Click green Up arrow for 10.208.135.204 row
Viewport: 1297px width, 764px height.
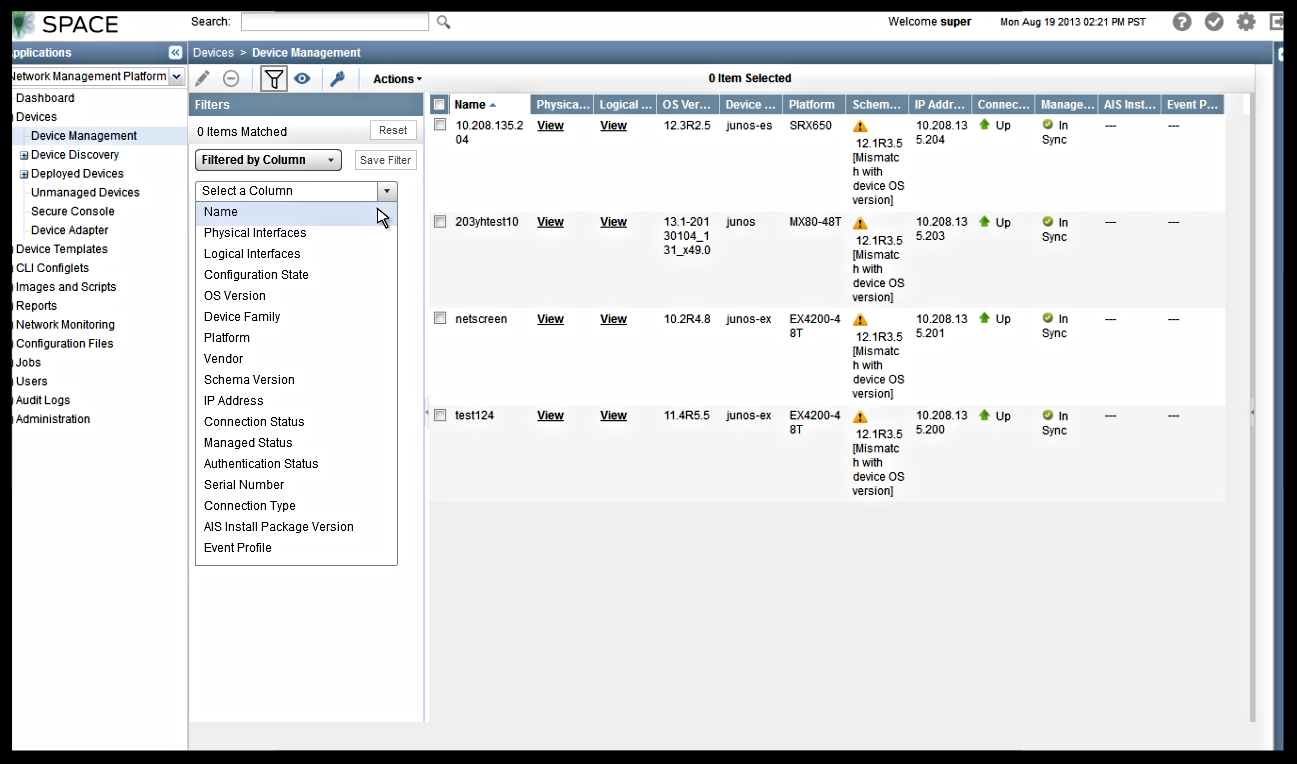pos(984,125)
